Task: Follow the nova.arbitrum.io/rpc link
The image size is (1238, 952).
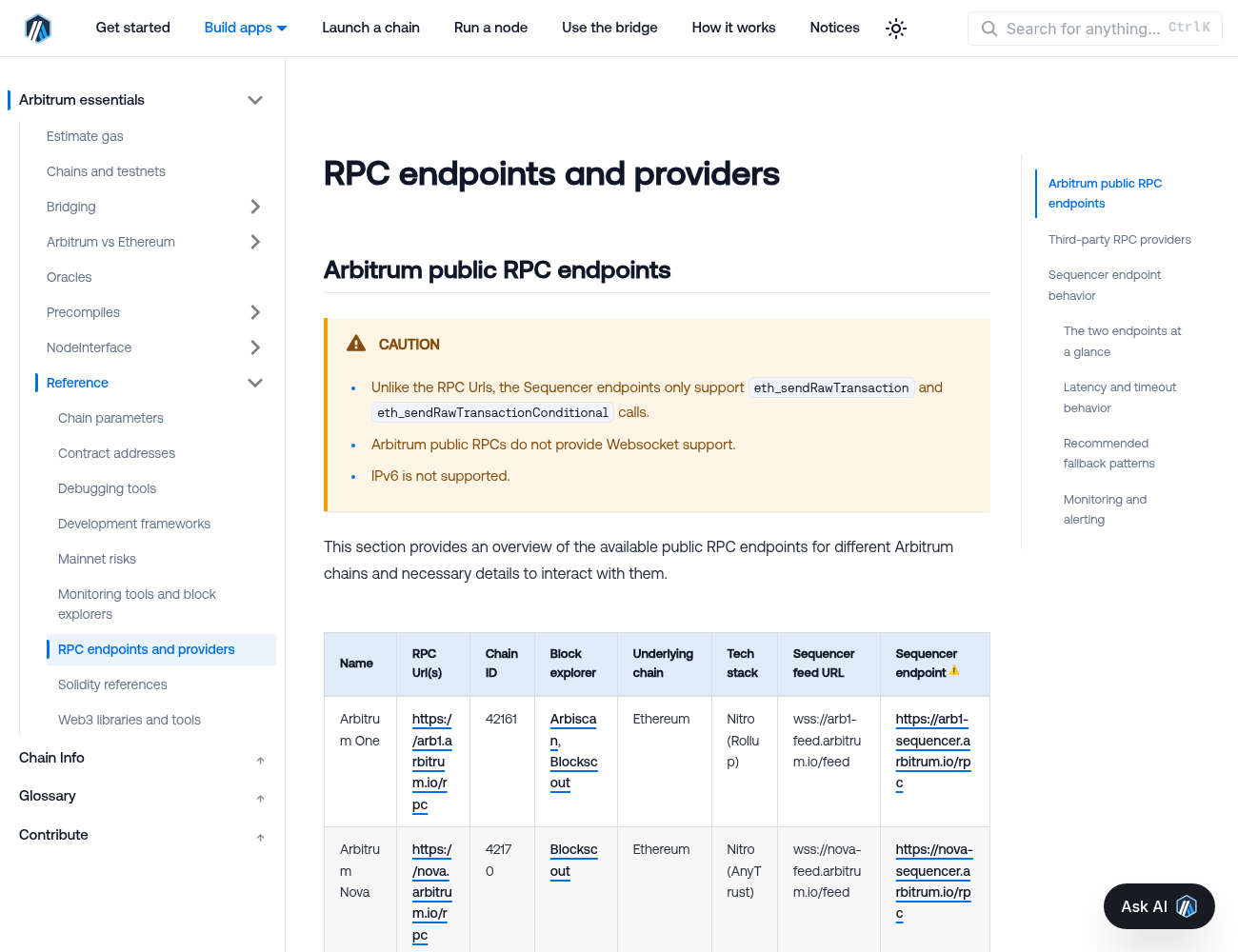Action: pos(431,892)
